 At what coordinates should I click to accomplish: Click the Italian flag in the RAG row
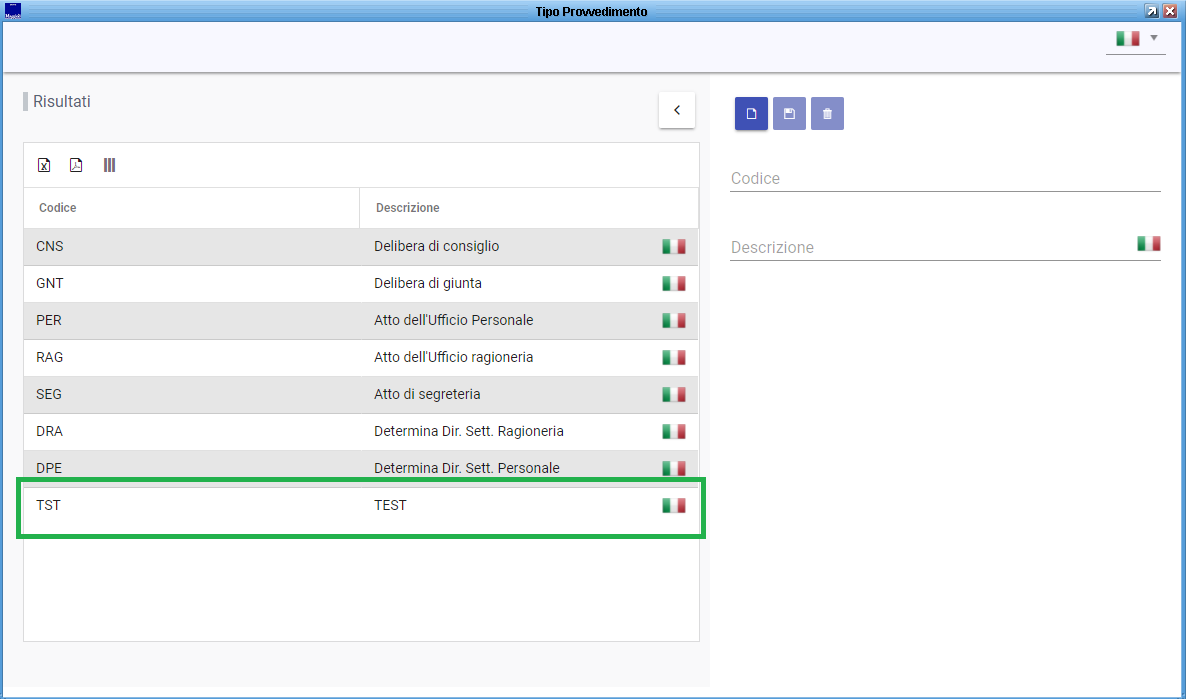coord(674,357)
